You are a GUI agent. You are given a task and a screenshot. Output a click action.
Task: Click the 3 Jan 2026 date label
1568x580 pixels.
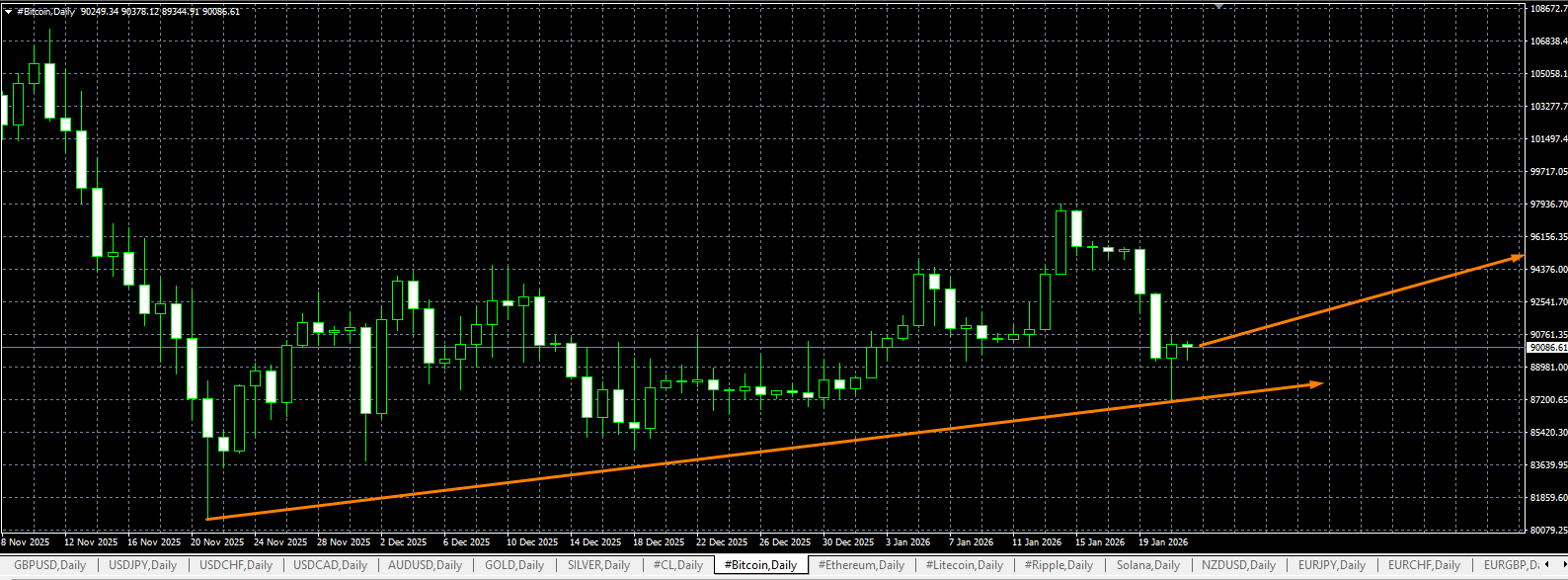click(x=908, y=542)
